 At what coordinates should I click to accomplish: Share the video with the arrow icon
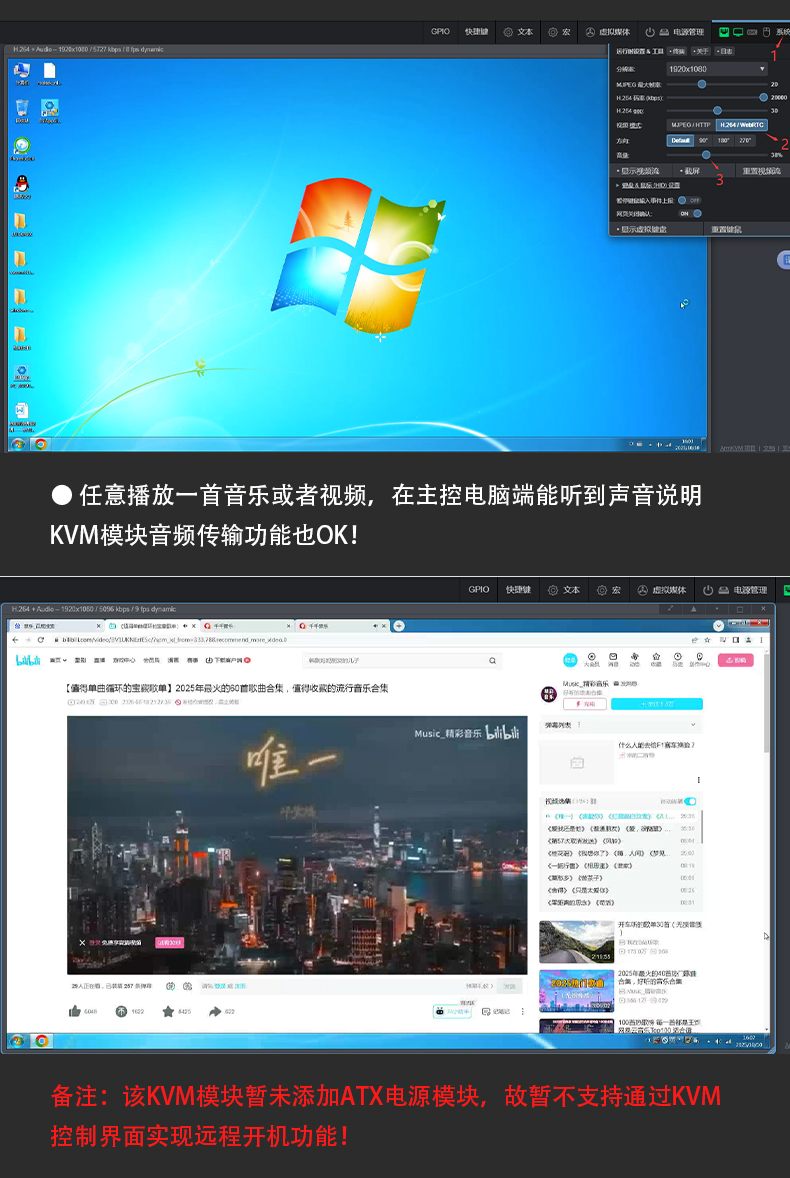click(x=214, y=1011)
